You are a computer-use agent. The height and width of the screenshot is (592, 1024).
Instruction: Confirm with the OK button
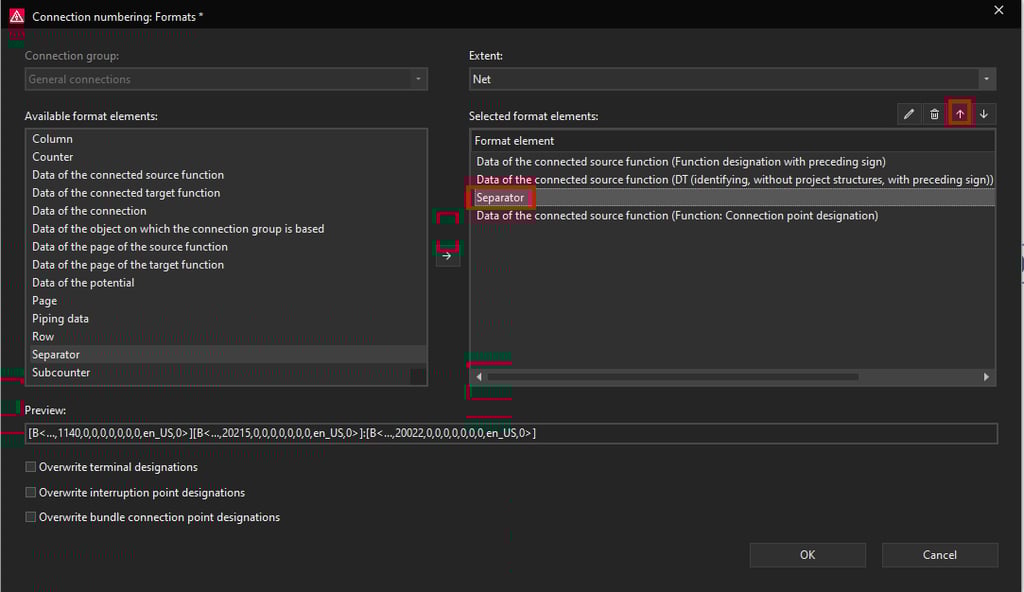(x=807, y=555)
